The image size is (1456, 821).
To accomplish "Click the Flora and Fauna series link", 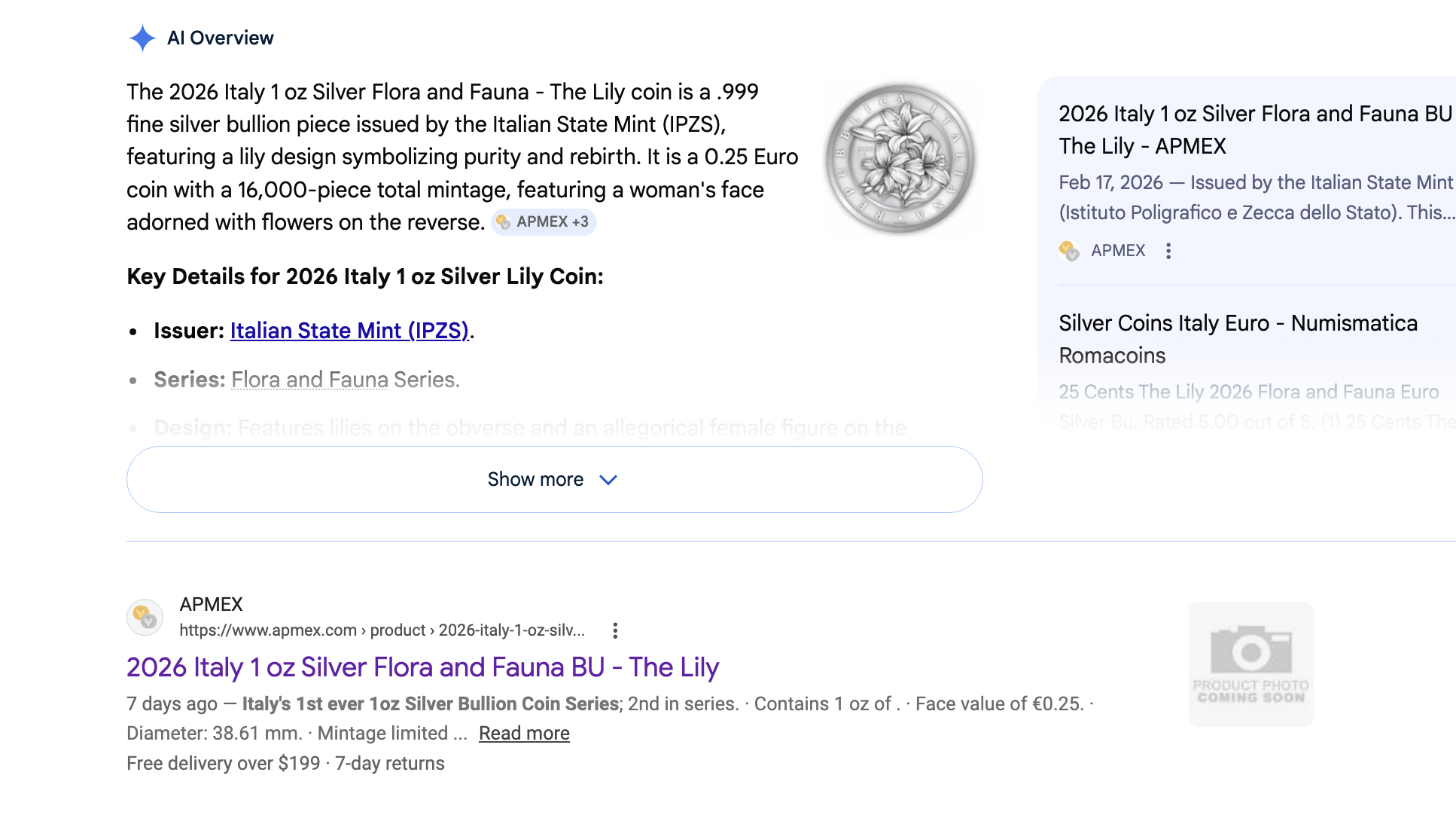I will coord(309,380).
